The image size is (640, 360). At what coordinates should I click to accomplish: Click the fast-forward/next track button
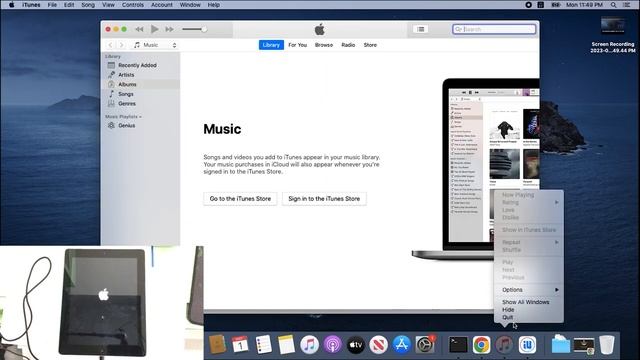tap(169, 29)
